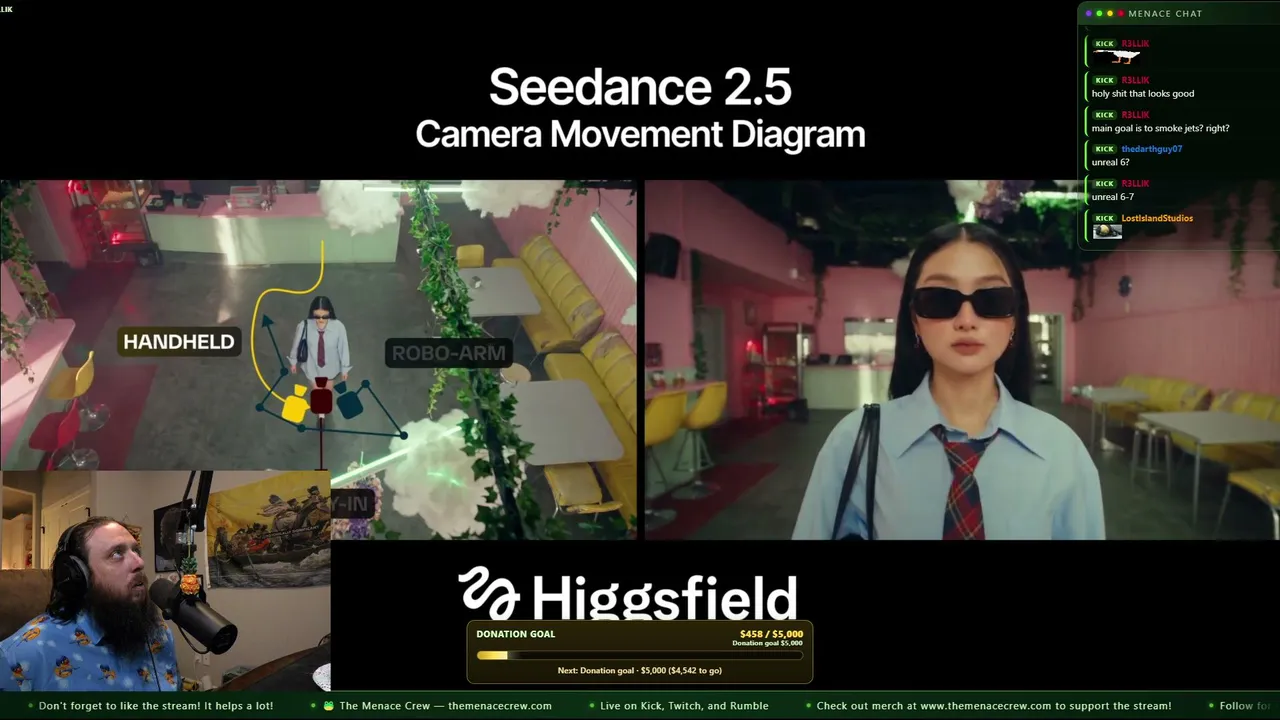Click the KICK badge above the goose emote

coord(1104,44)
